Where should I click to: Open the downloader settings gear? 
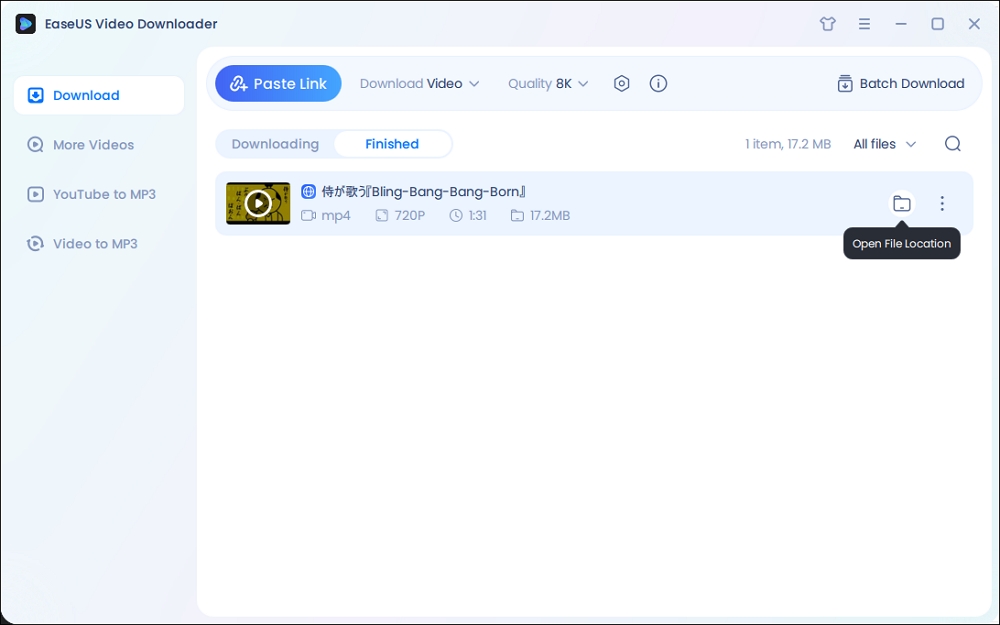621,83
